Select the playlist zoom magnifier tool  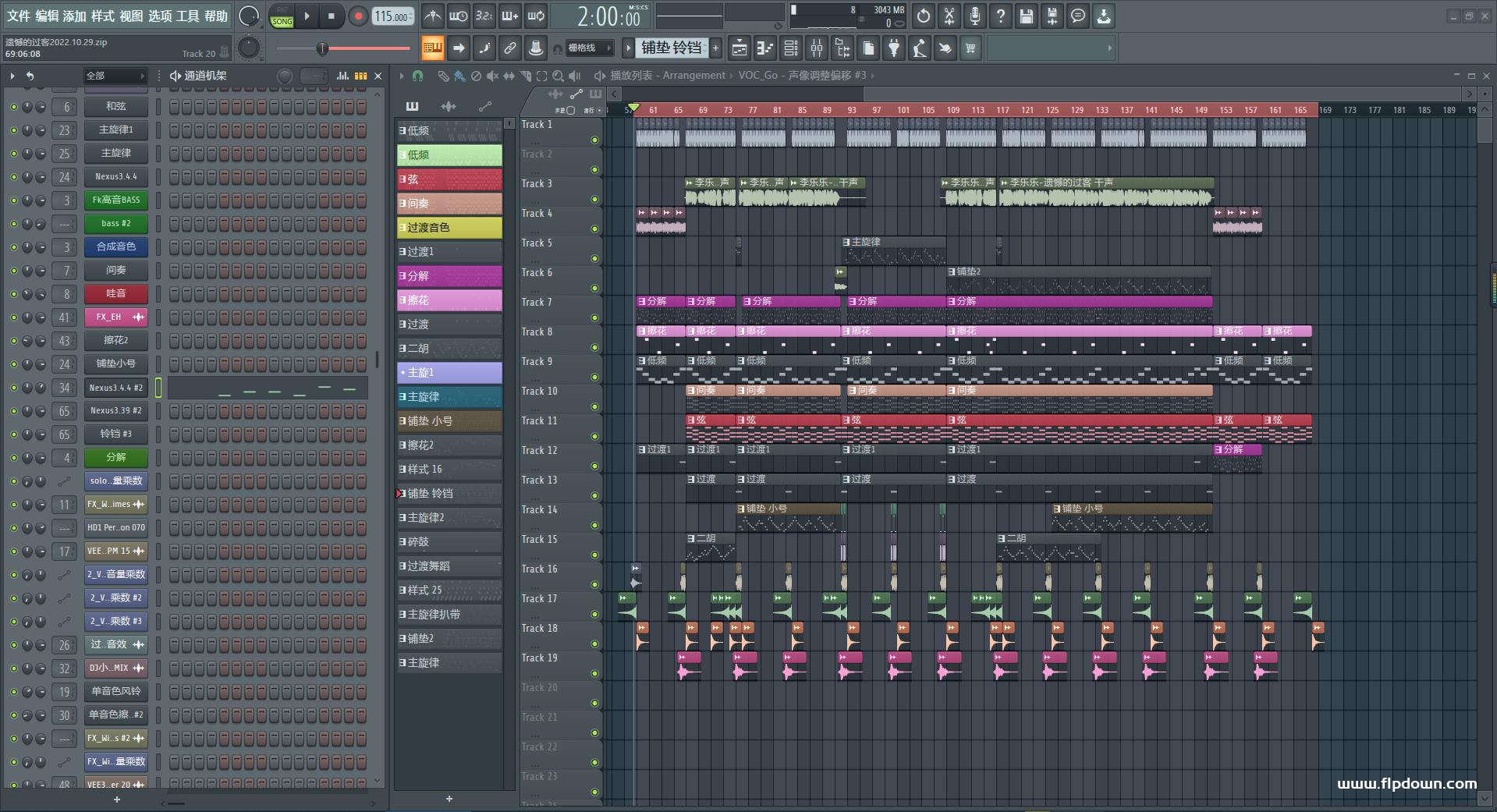tap(558, 76)
